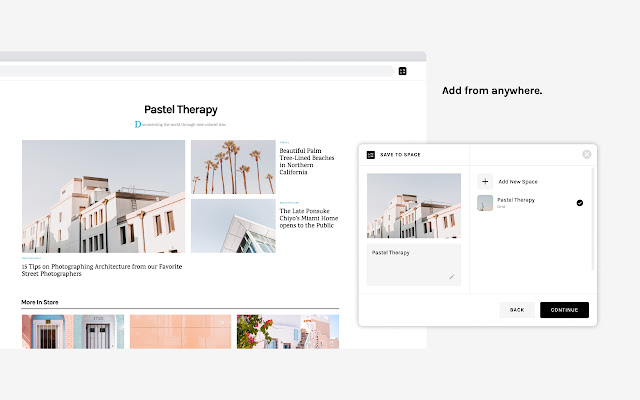Screen dimensions: 640x400
Task: Click the palm trees photo
Action: pyautogui.click(x=233, y=167)
